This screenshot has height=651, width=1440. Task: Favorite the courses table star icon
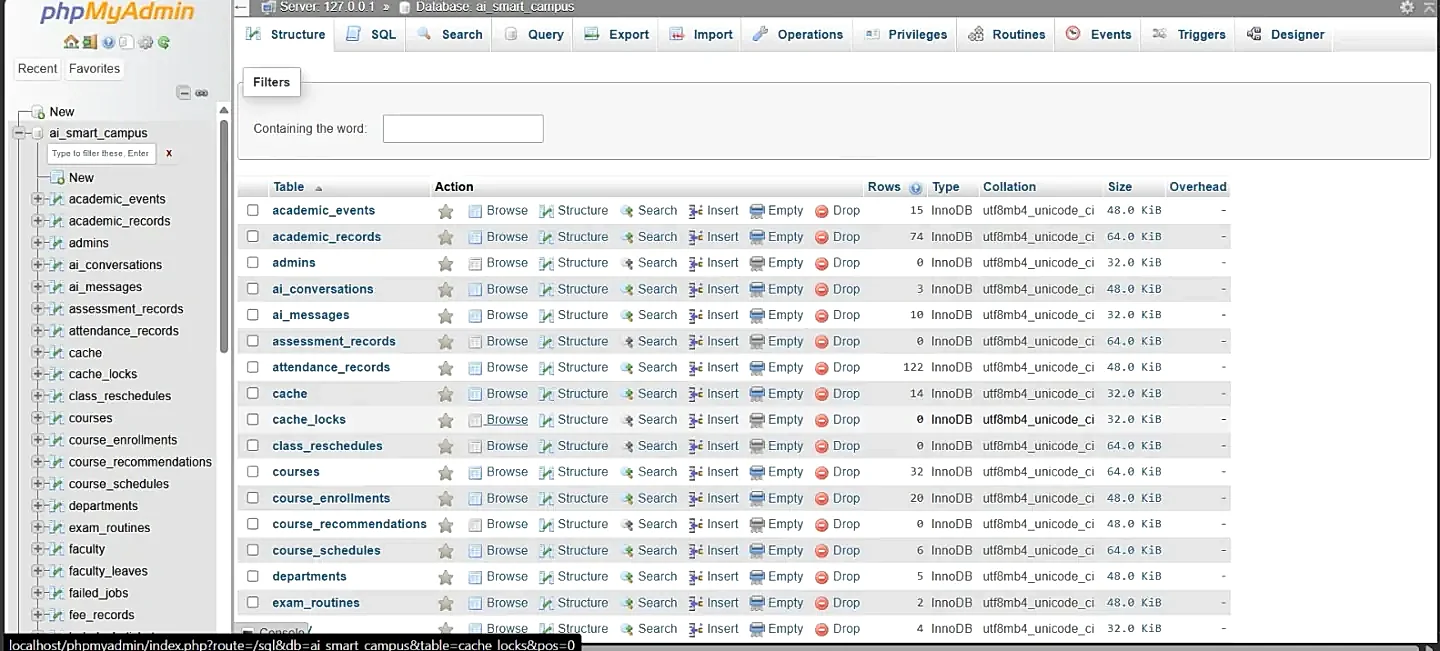tap(446, 472)
